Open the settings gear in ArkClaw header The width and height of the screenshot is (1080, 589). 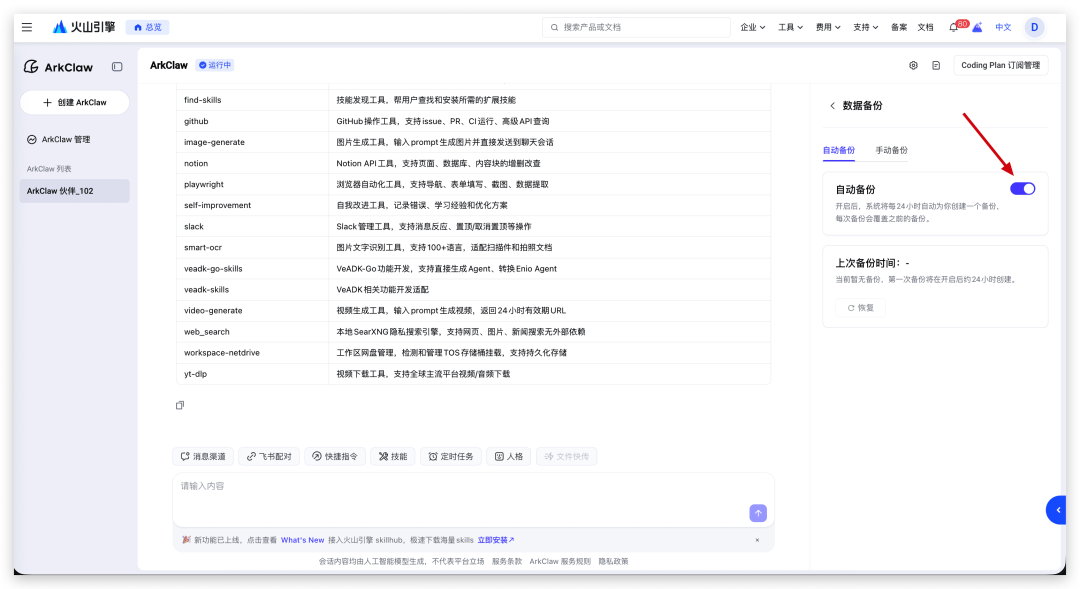click(913, 66)
